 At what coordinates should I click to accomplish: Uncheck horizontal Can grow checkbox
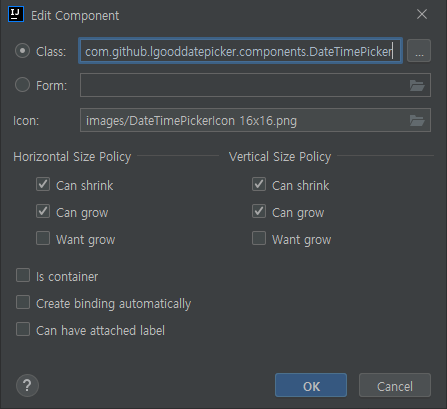pos(43,211)
